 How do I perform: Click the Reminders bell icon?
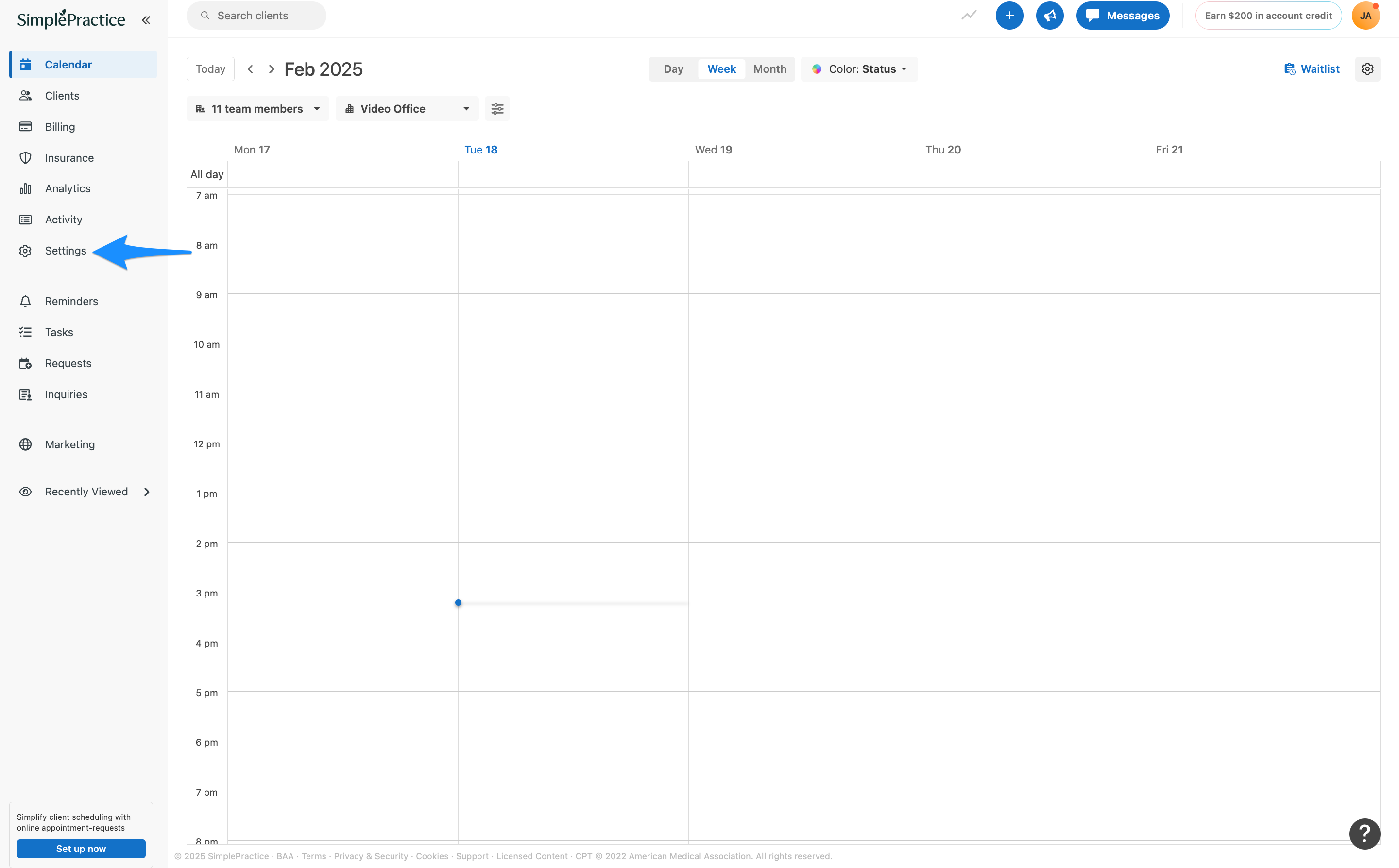pos(25,301)
